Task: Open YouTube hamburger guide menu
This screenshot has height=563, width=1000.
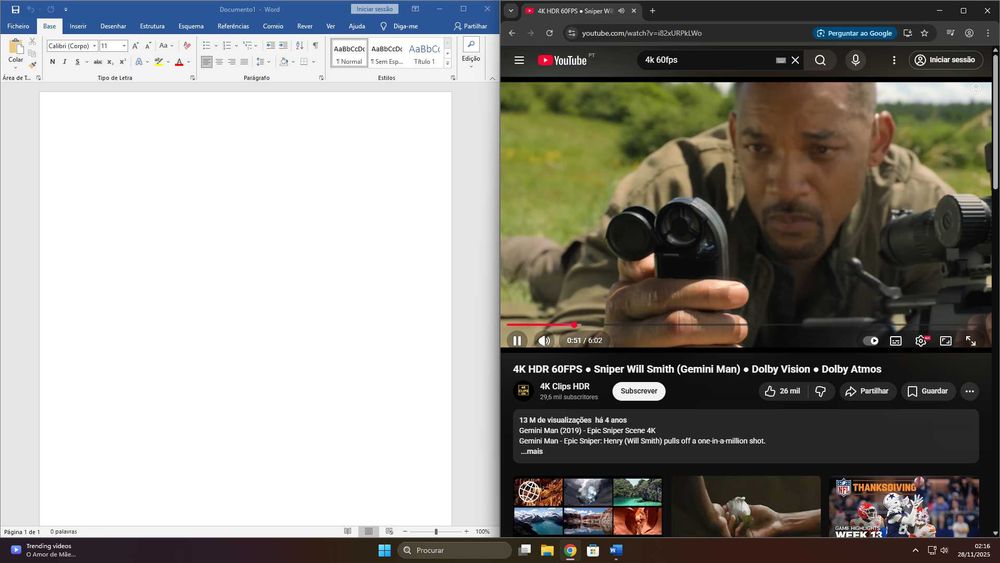Action: (x=519, y=60)
